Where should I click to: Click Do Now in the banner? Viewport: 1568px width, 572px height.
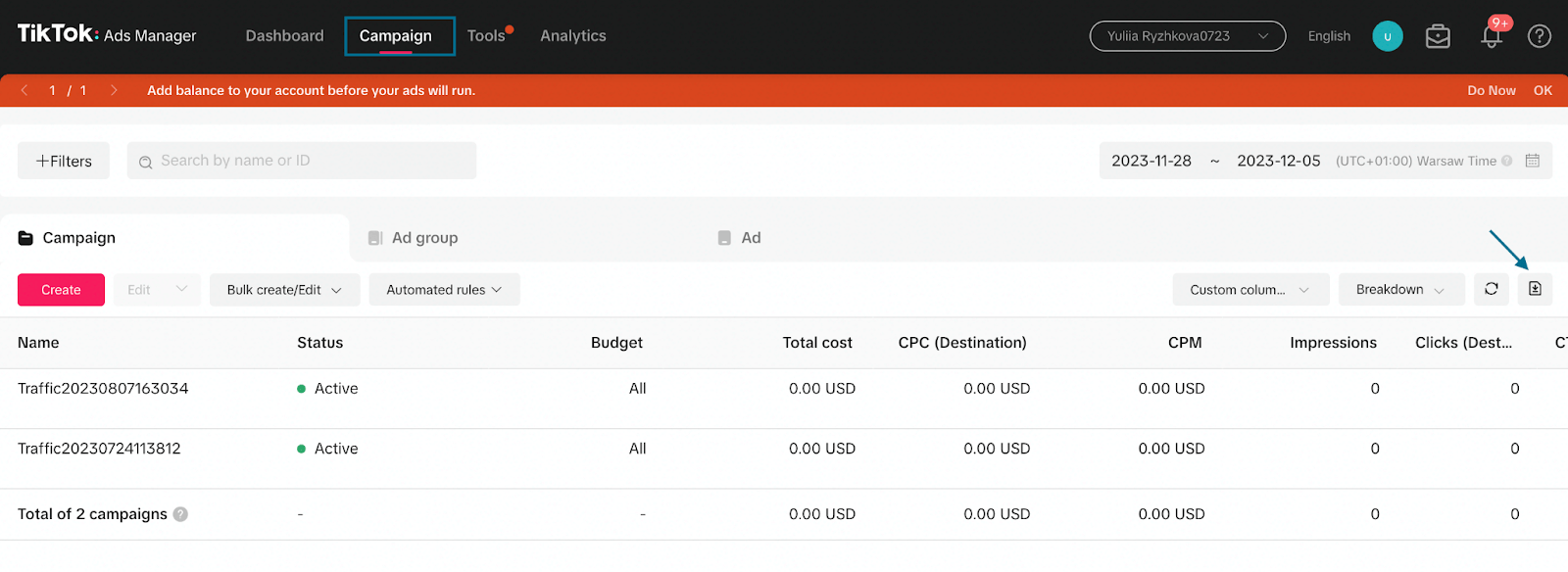coord(1491,90)
